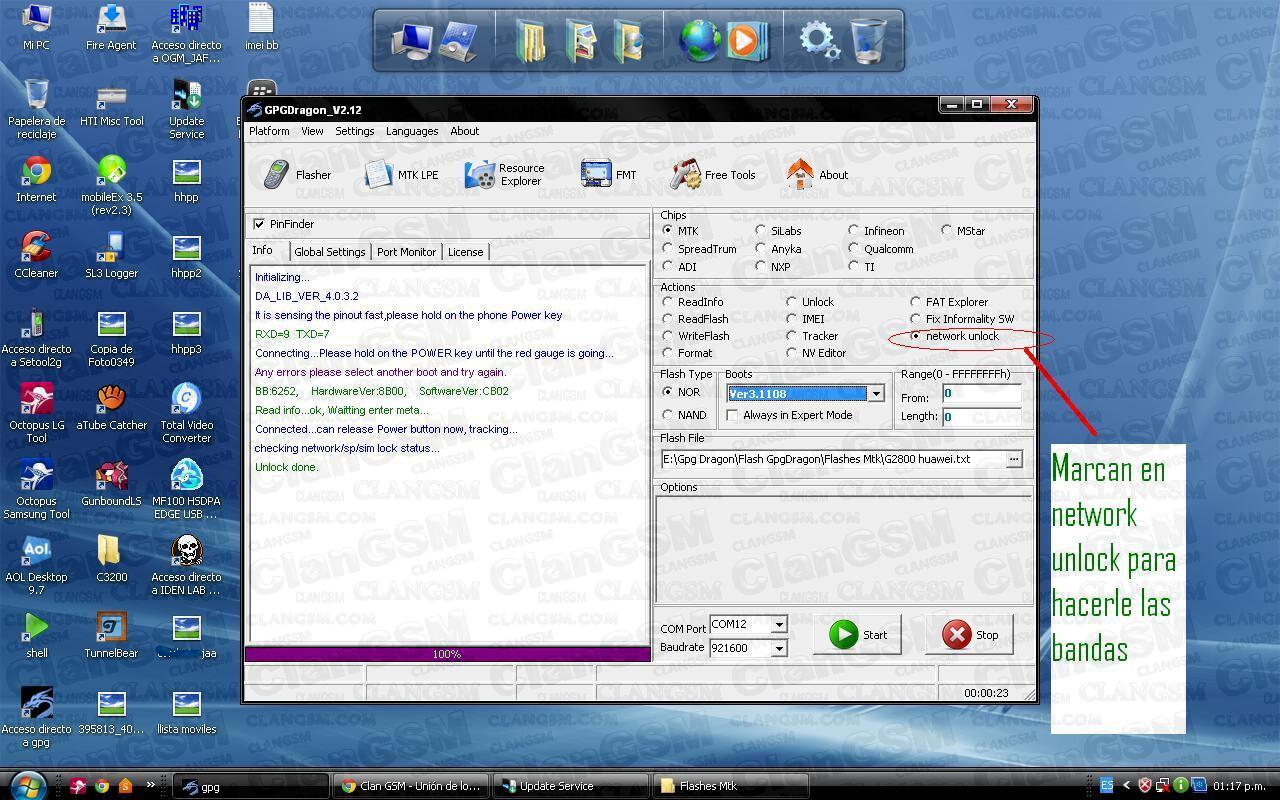Open SL3 Logger shortcut
Image resolution: width=1280 pixels, height=800 pixels.
[111, 256]
